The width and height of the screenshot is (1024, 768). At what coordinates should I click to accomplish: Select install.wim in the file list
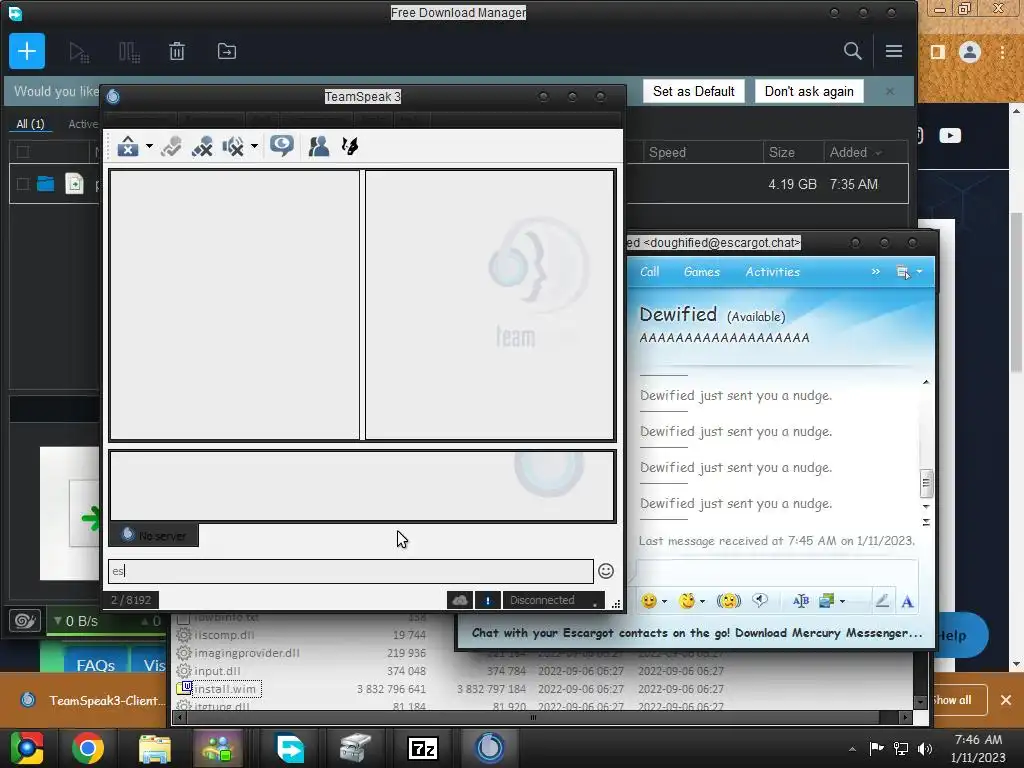(225, 689)
